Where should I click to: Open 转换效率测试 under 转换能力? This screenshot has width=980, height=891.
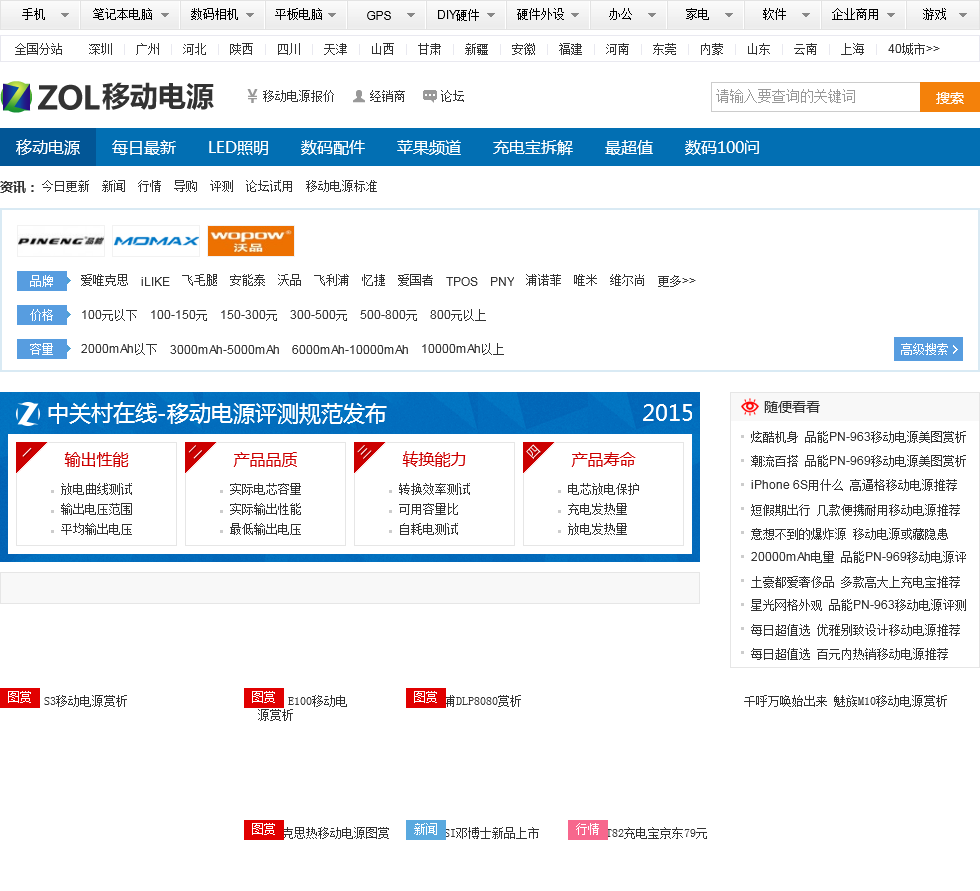pyautogui.click(x=434, y=489)
